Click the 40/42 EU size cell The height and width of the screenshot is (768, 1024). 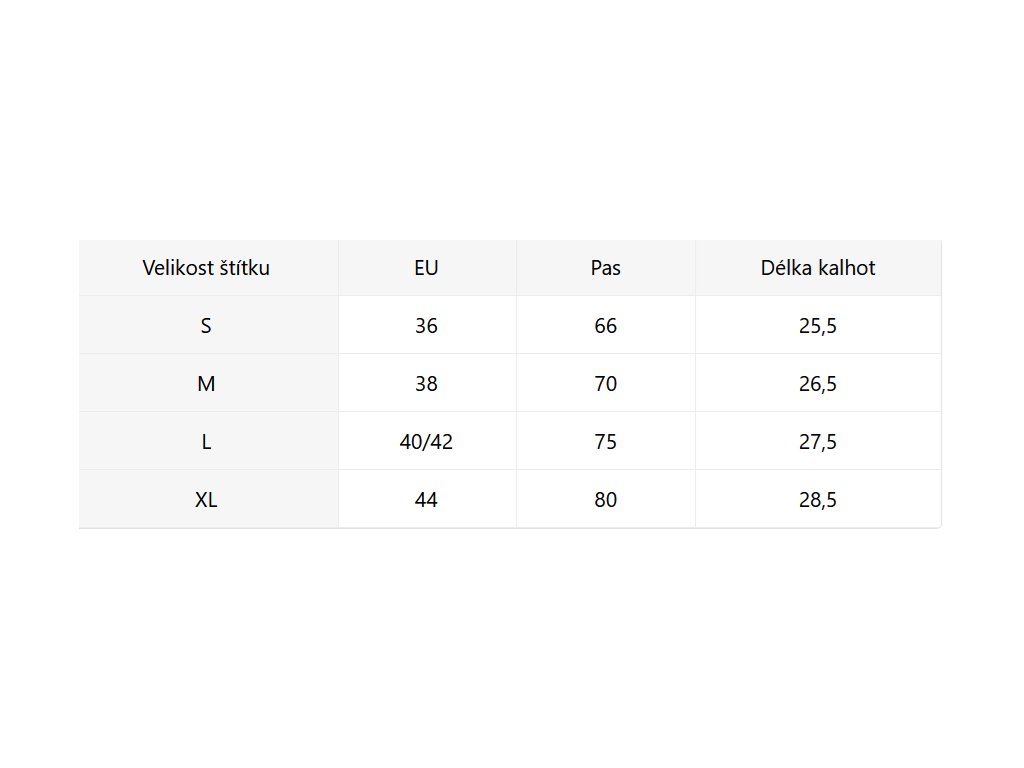click(426, 442)
